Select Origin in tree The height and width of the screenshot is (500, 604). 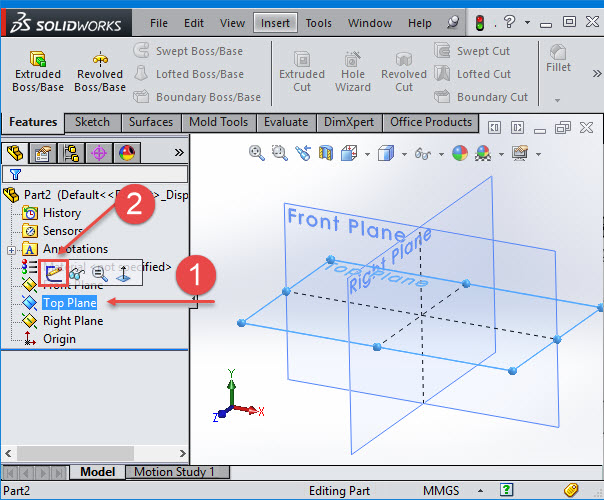point(59,339)
